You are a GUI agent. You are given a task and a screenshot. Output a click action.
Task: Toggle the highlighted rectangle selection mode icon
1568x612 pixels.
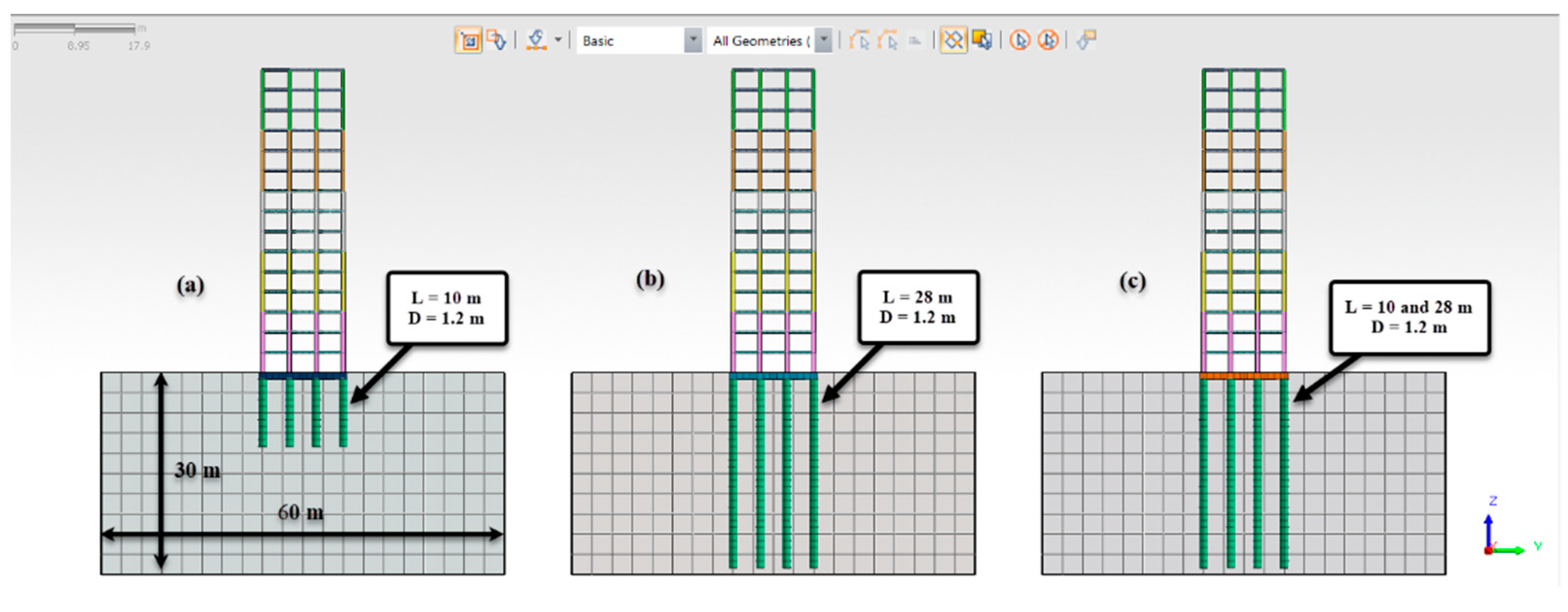coord(468,41)
